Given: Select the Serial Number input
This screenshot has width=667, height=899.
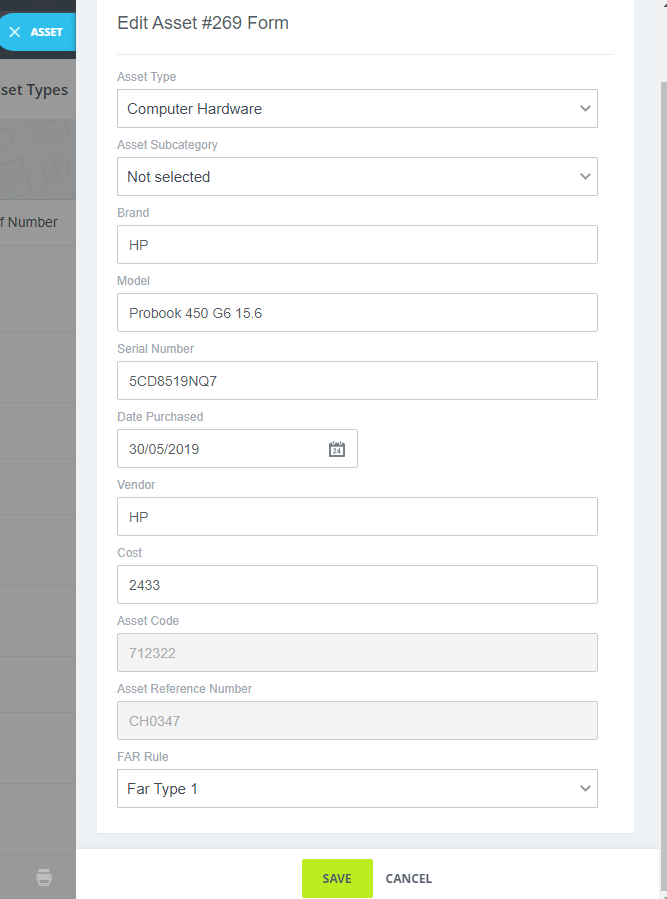Looking at the screenshot, I should [357, 381].
